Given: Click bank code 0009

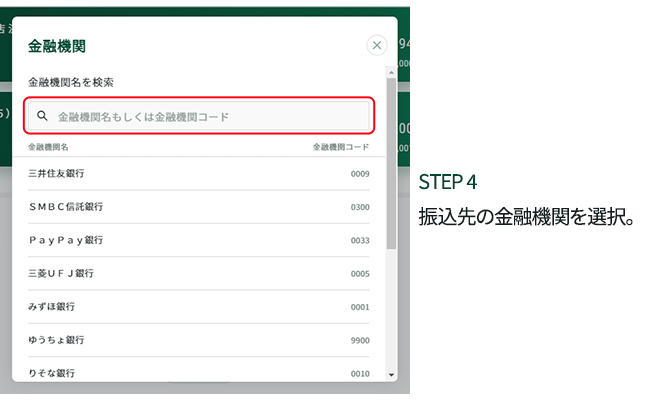Looking at the screenshot, I should (360, 174).
